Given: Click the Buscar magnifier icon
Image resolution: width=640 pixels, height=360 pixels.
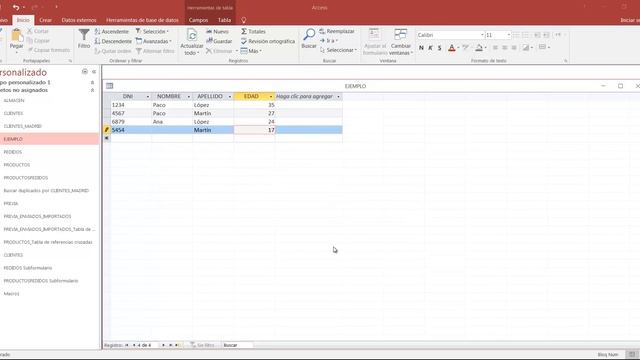Looking at the screenshot, I should click(309, 35).
